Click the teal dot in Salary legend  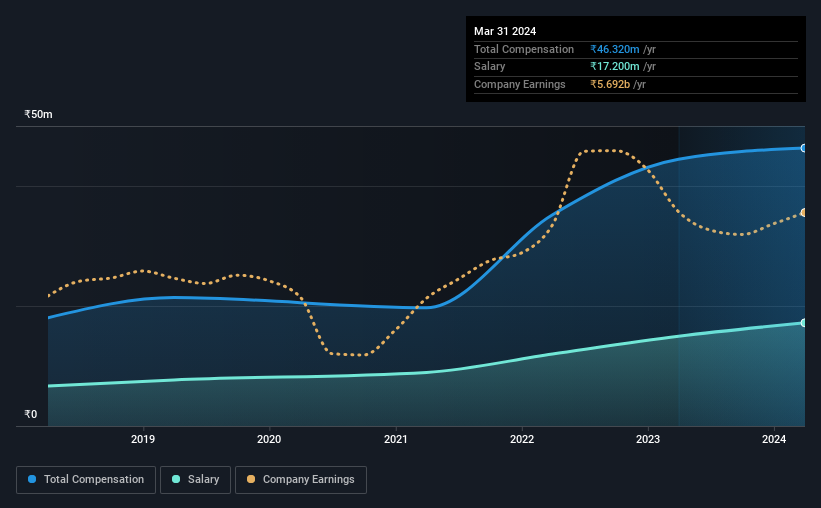click(176, 479)
